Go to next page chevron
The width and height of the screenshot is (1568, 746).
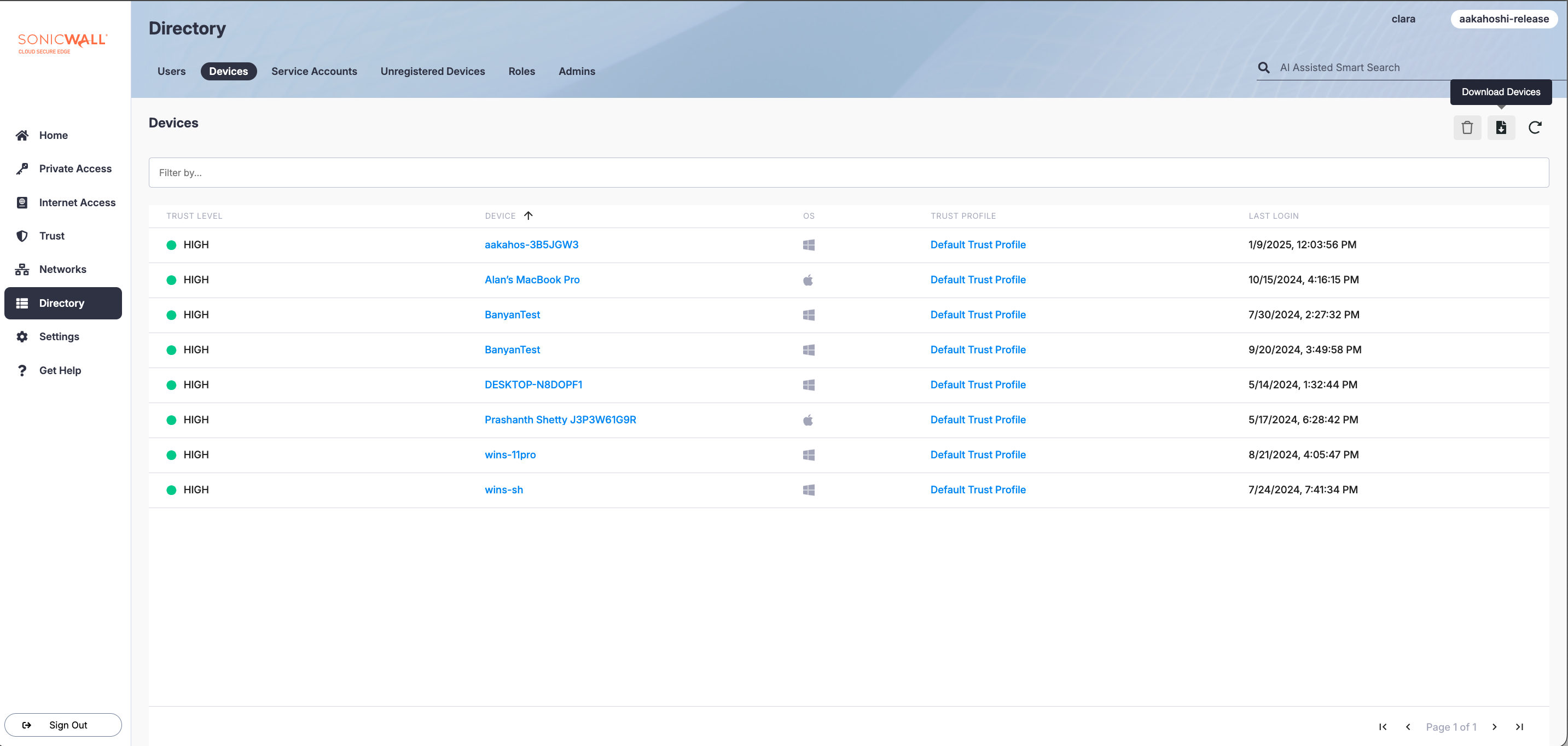1494,726
